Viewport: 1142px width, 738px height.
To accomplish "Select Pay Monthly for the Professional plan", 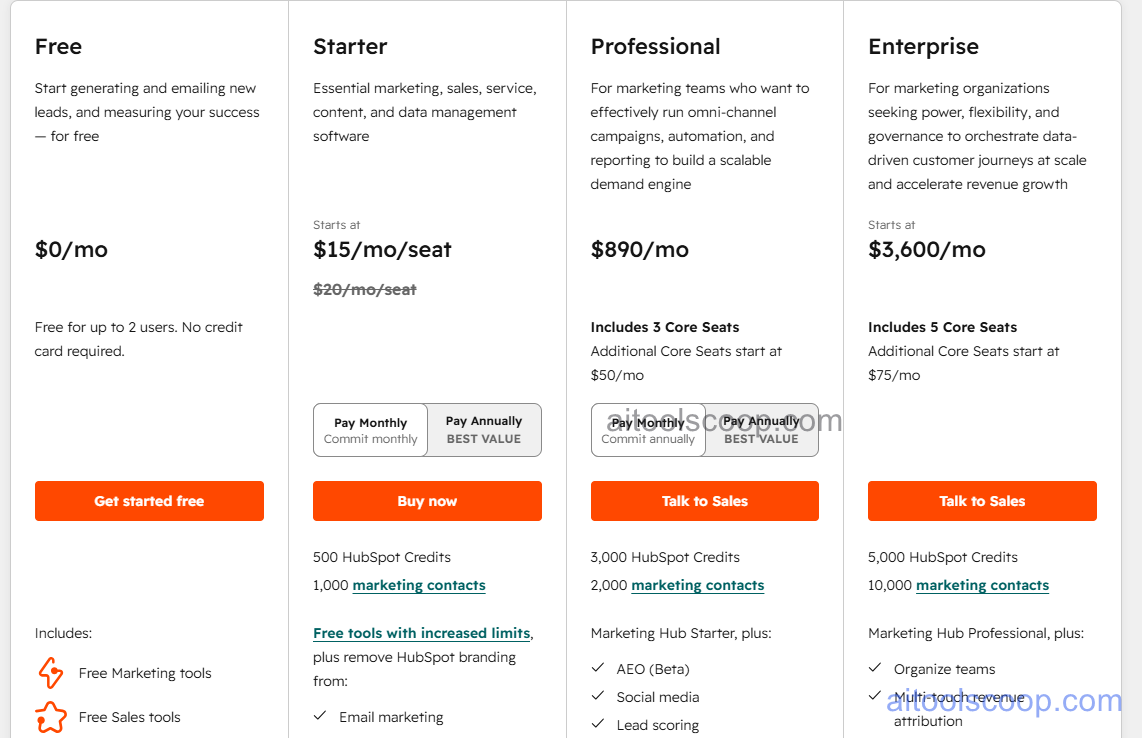I will [x=648, y=429].
